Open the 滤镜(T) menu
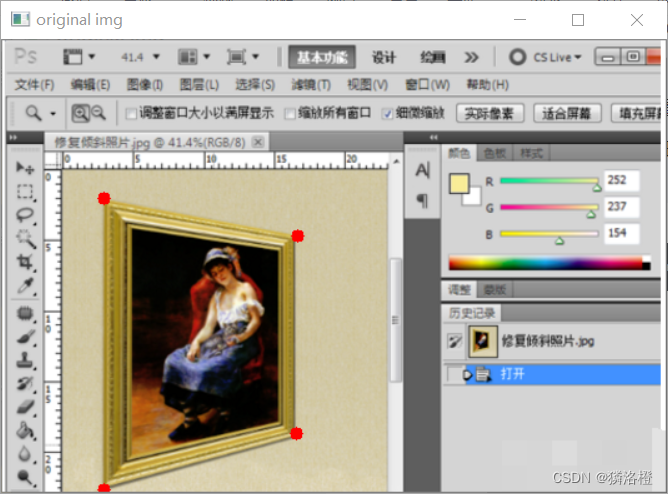 311,85
